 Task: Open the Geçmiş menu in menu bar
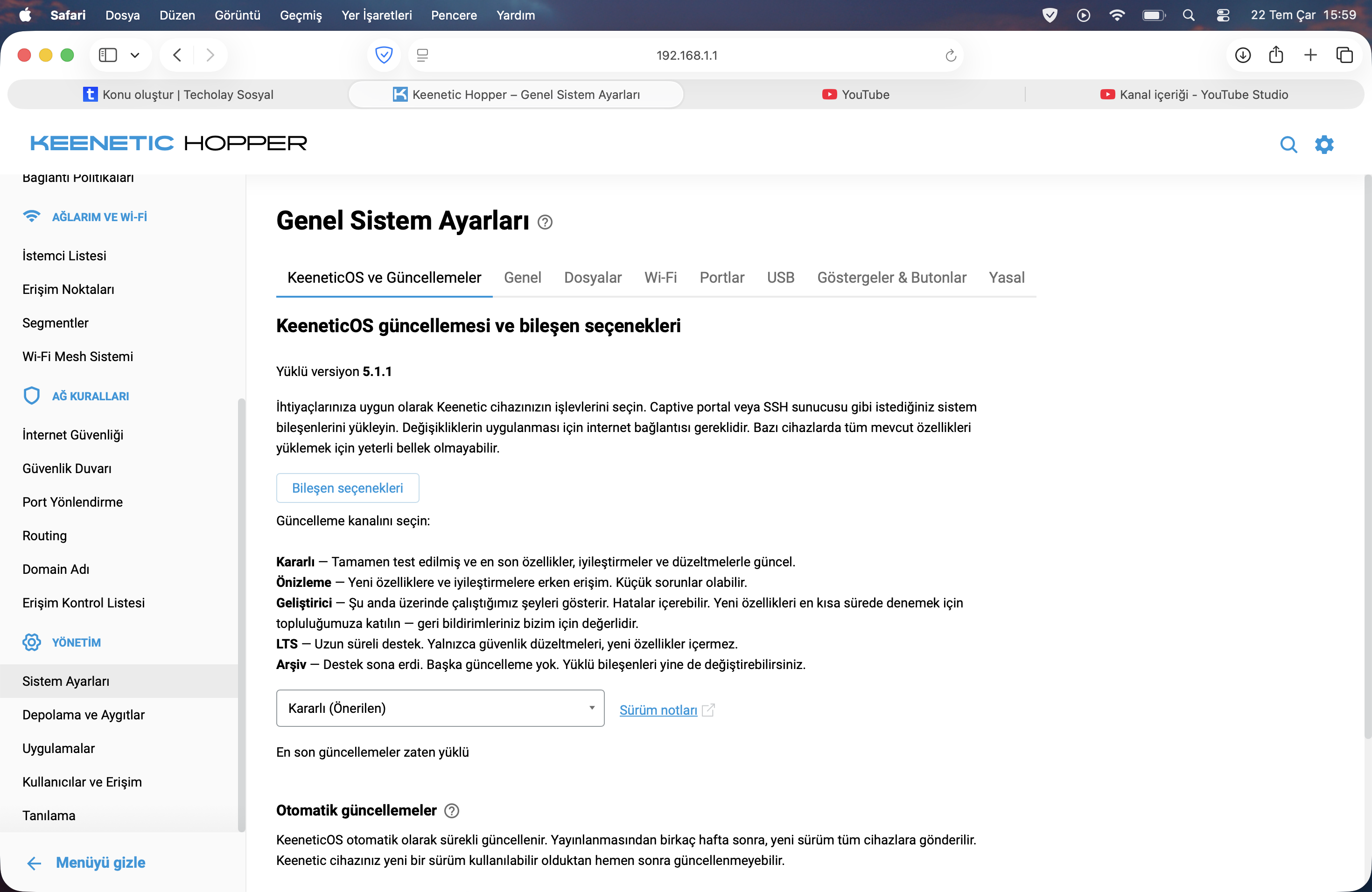[x=301, y=15]
